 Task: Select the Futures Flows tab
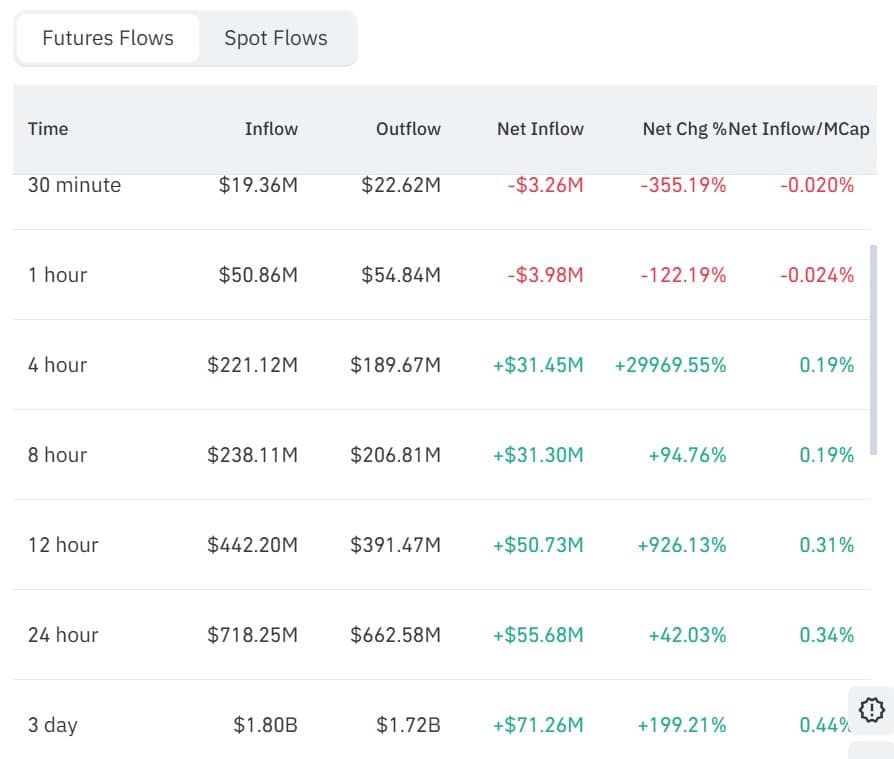click(x=108, y=38)
